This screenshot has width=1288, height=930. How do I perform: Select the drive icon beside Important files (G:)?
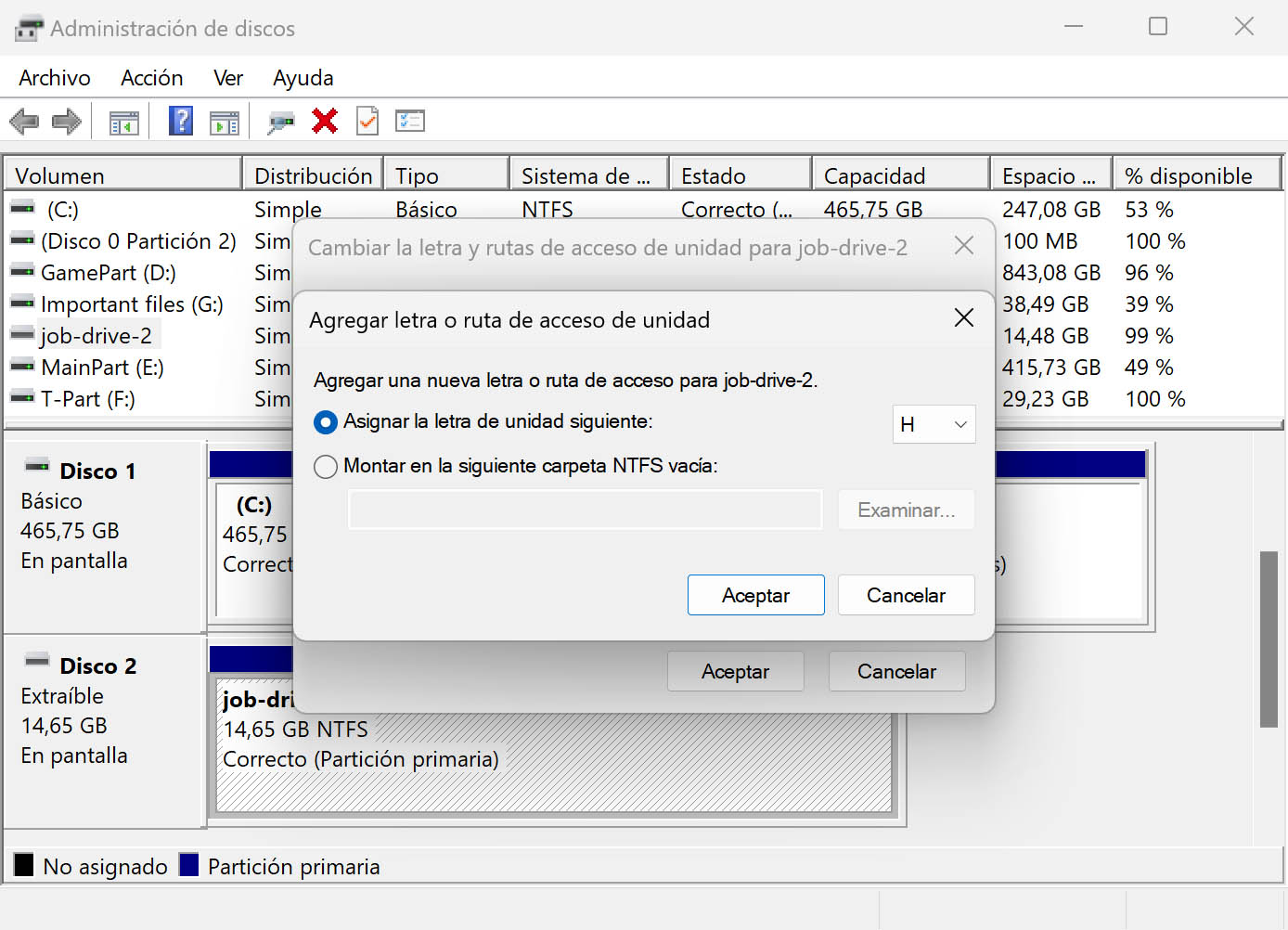22,304
